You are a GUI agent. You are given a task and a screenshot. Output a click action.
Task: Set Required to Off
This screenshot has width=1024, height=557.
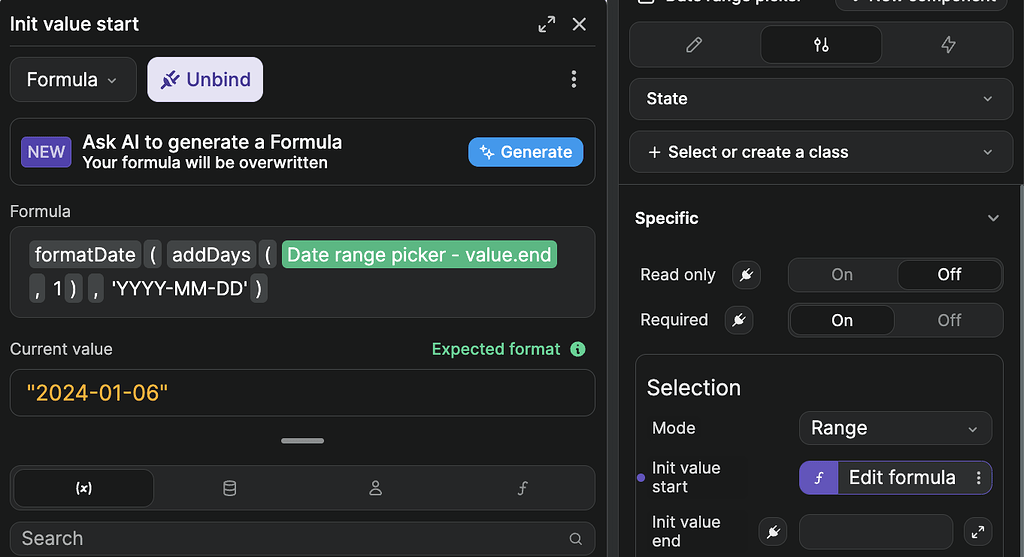pyautogui.click(x=949, y=320)
